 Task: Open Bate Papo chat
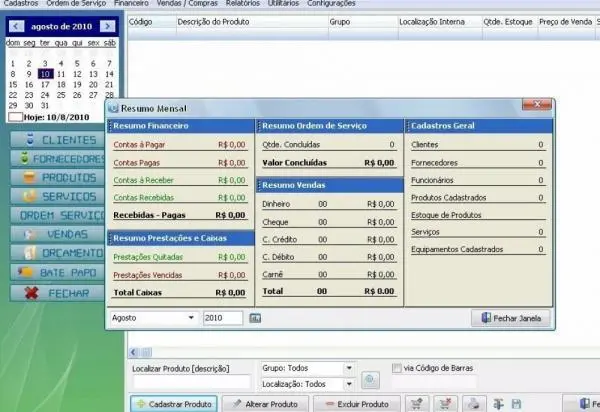[60, 272]
